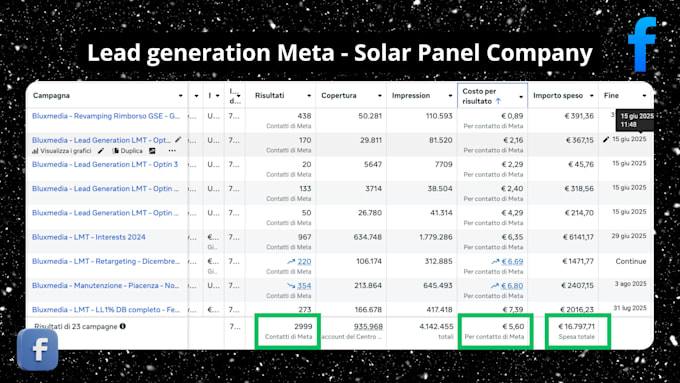Open campaign Bluxmedia - Lead Generation LMT - Optin 3
The width and height of the screenshot is (680, 383).
(105, 164)
